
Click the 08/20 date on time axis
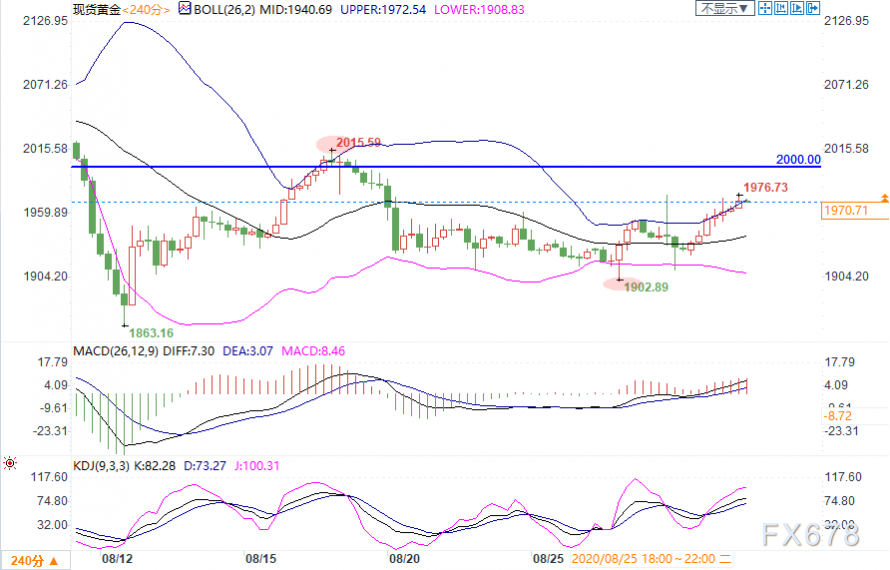pyautogui.click(x=405, y=559)
